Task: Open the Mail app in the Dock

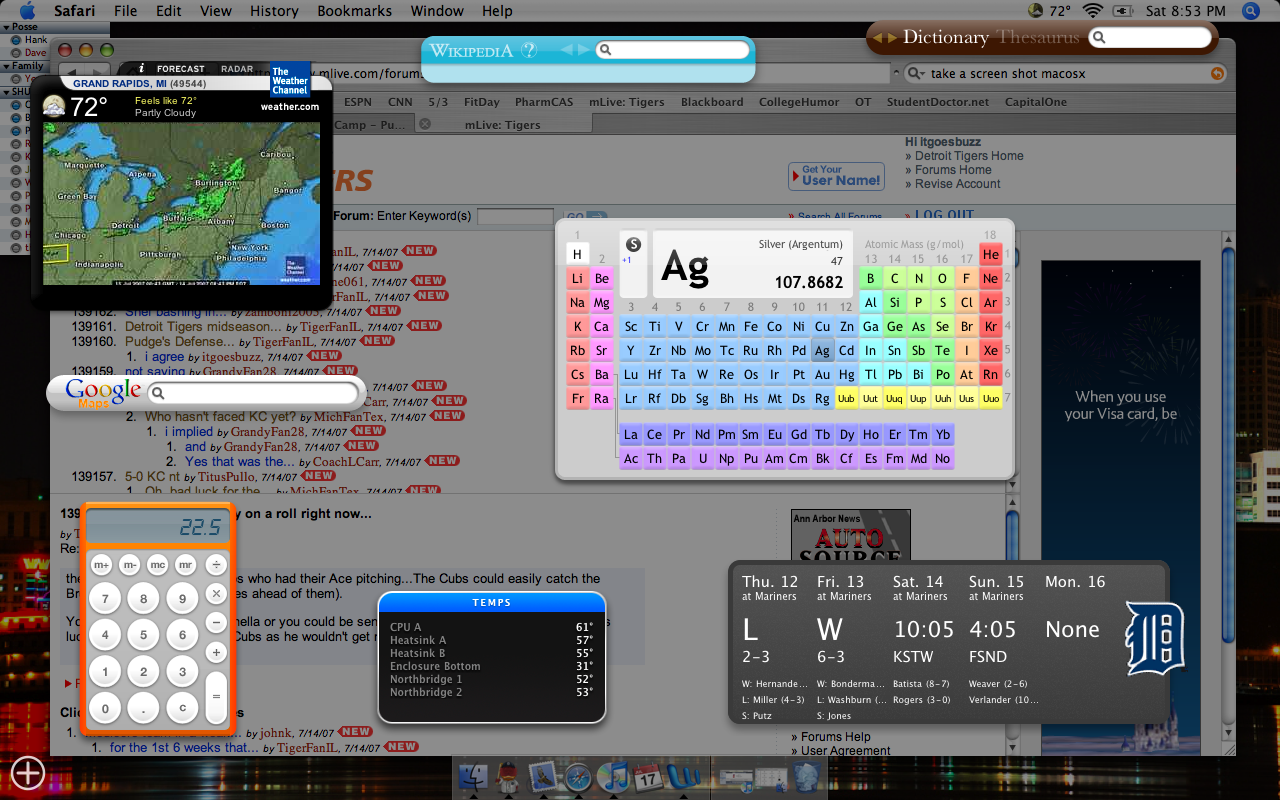Action: [542, 776]
